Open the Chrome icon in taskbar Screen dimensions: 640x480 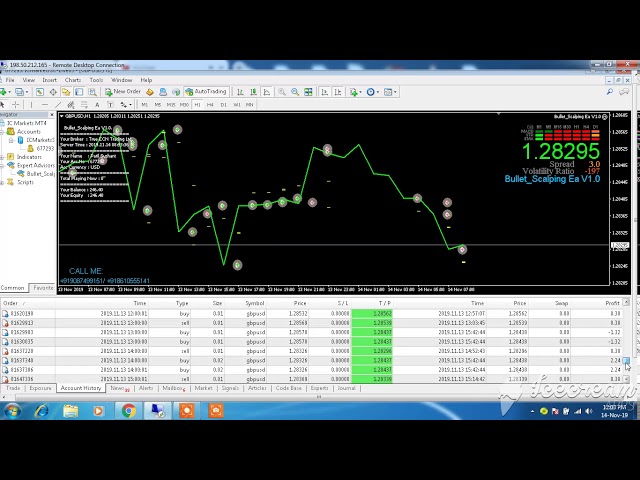(x=129, y=410)
